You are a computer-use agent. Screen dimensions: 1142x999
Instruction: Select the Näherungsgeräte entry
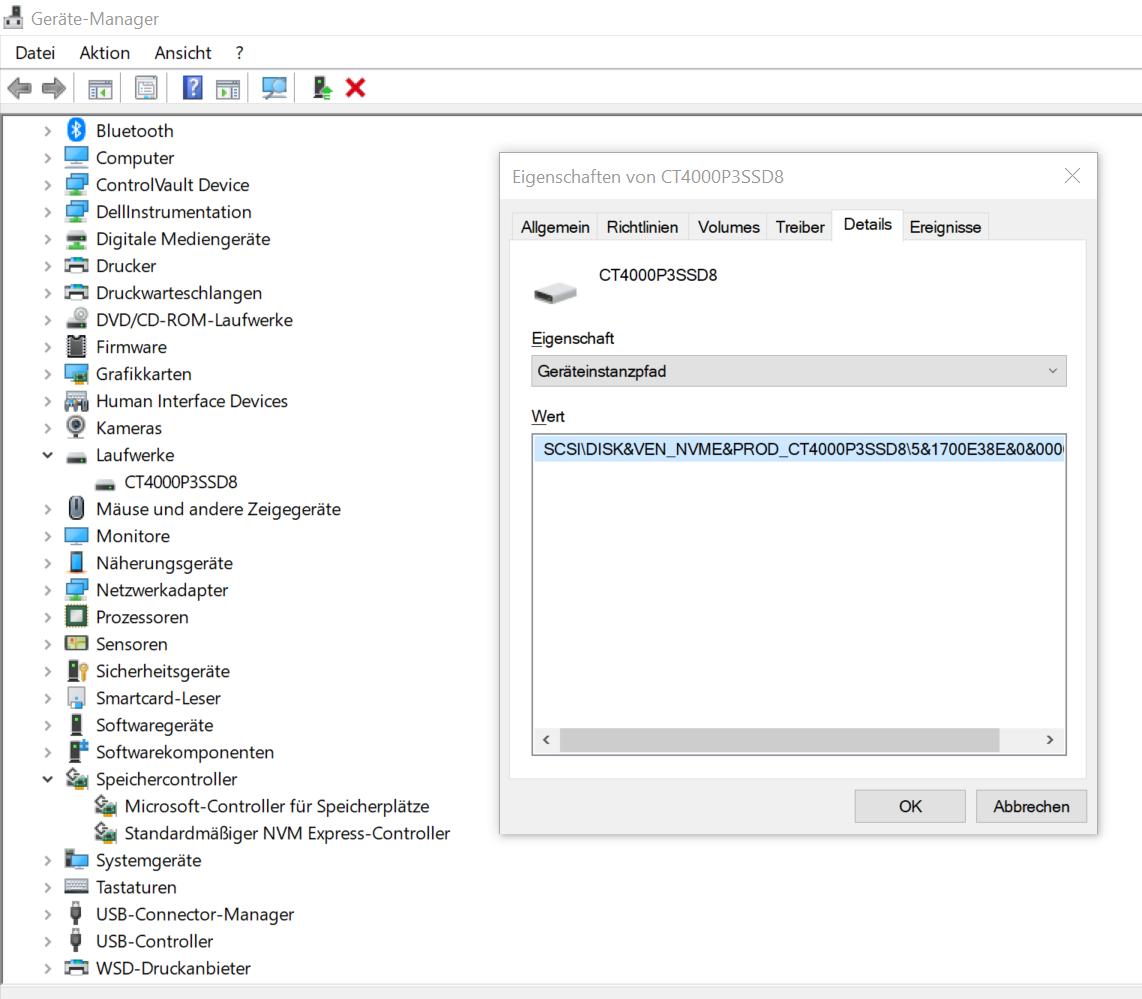[x=164, y=563]
